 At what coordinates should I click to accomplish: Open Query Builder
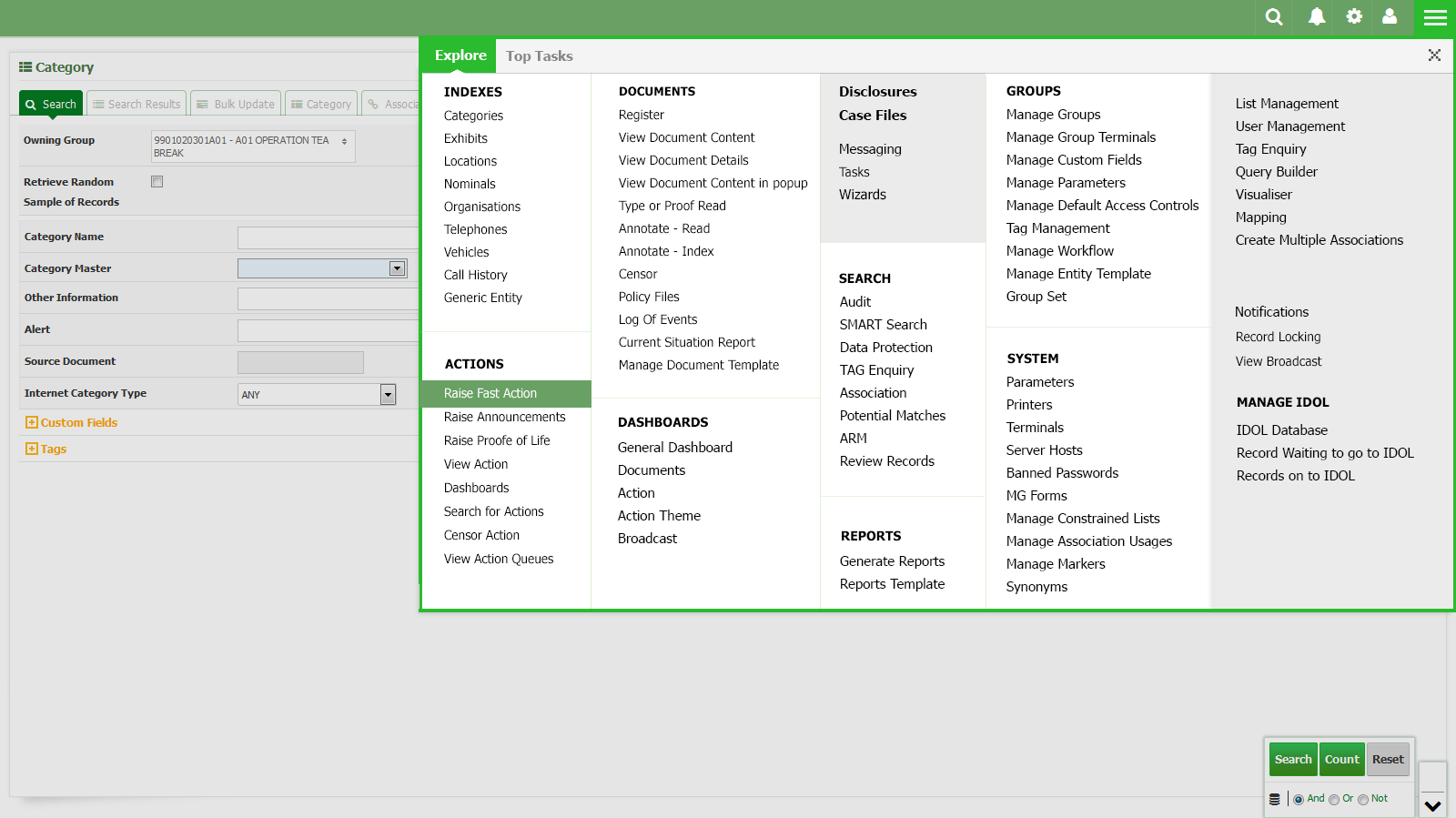tap(1276, 172)
